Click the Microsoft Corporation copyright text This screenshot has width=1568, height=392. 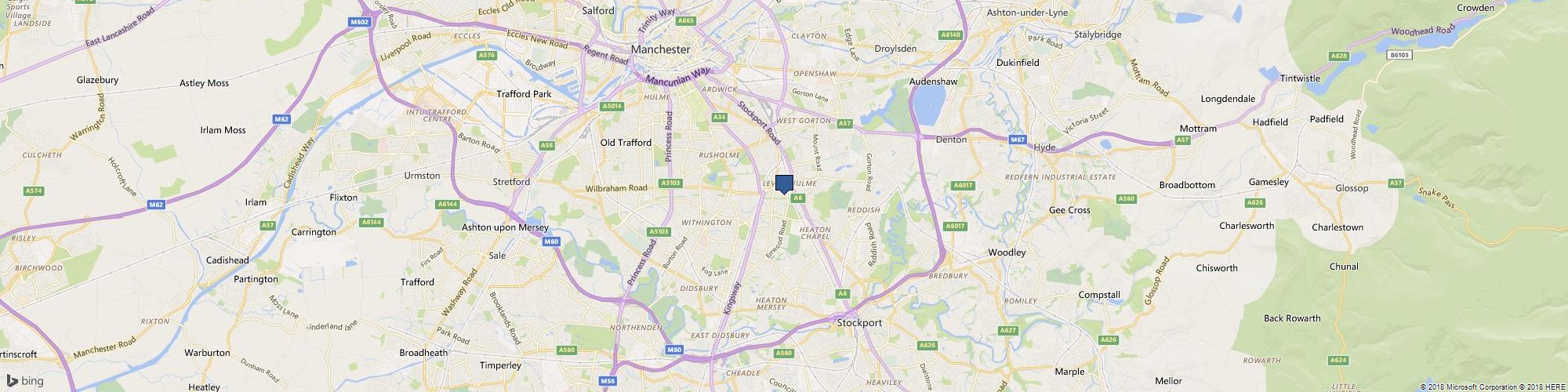(x=1468, y=387)
